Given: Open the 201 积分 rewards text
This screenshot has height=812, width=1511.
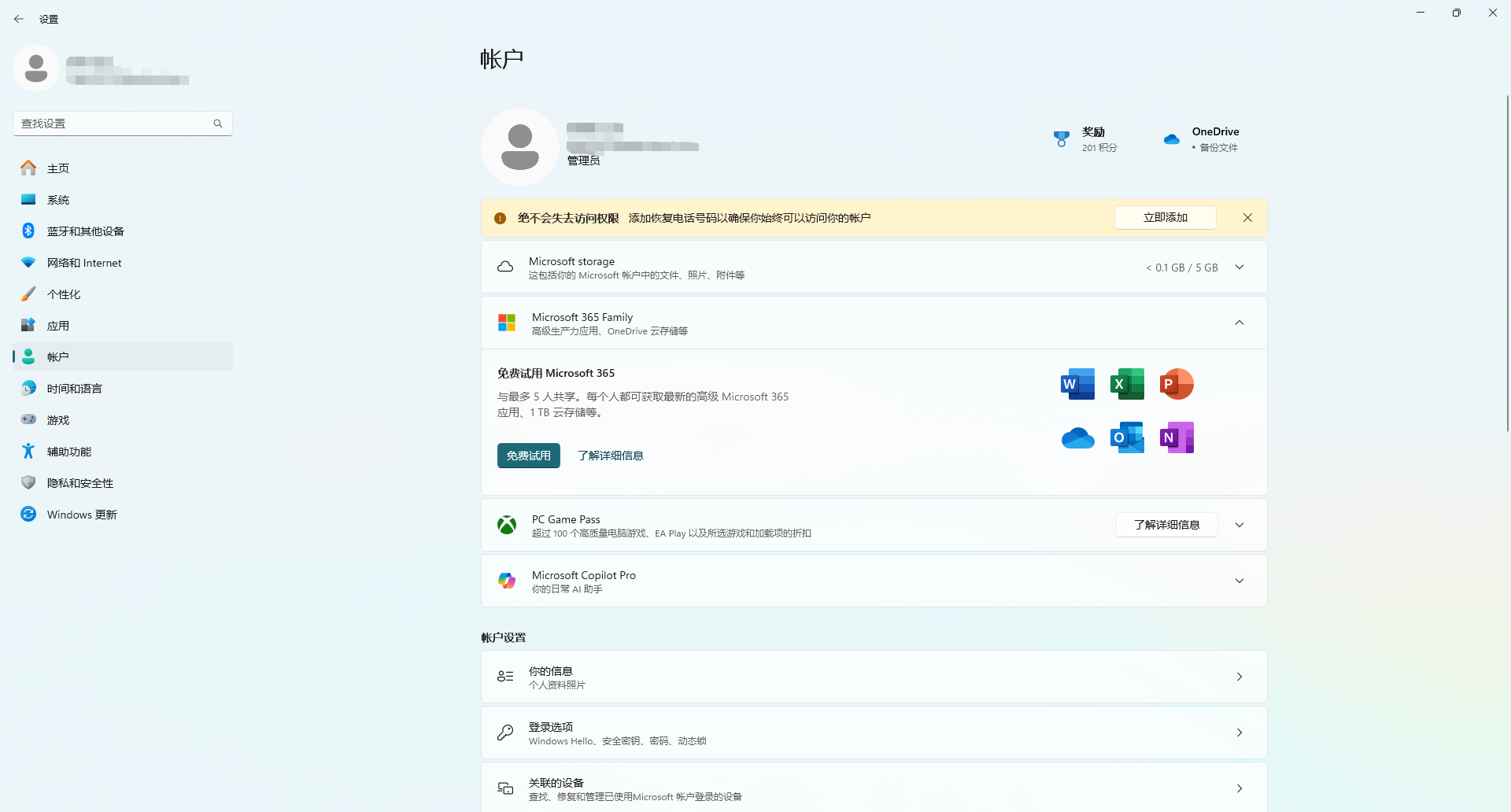Looking at the screenshot, I should click(1099, 148).
